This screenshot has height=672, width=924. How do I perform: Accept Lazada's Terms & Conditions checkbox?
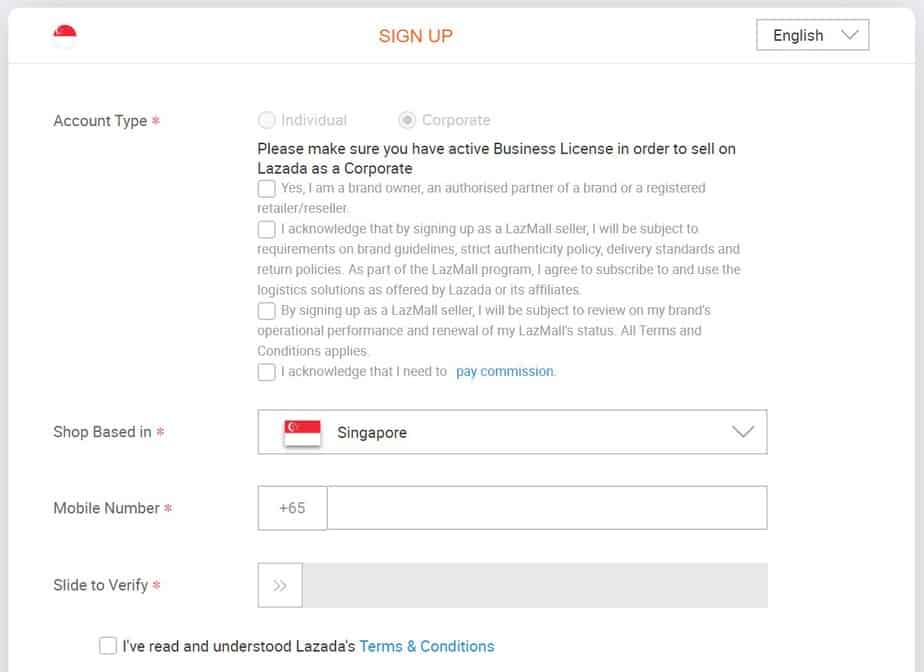click(x=108, y=646)
